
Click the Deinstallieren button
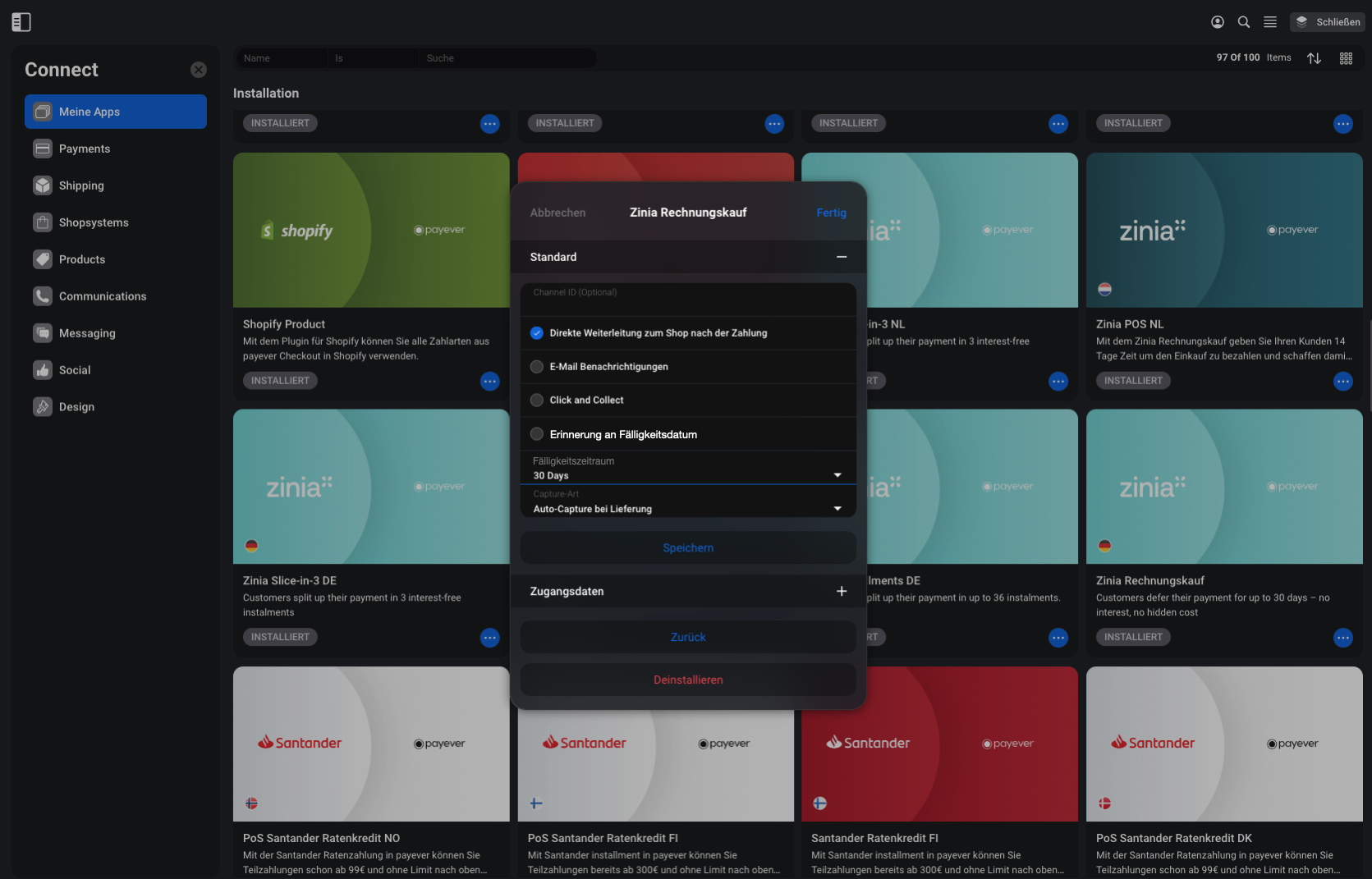[688, 680]
